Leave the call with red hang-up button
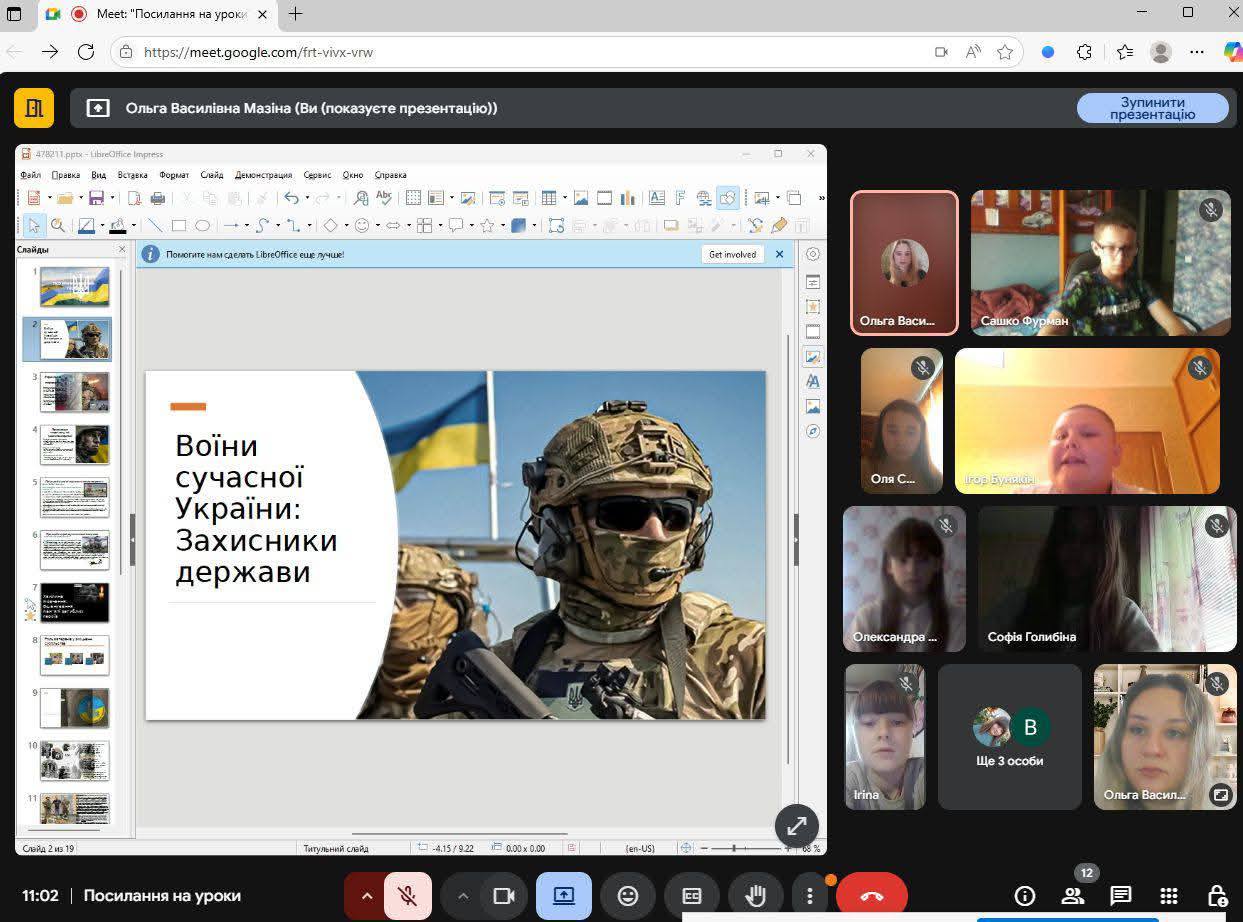 pyautogui.click(x=871, y=896)
